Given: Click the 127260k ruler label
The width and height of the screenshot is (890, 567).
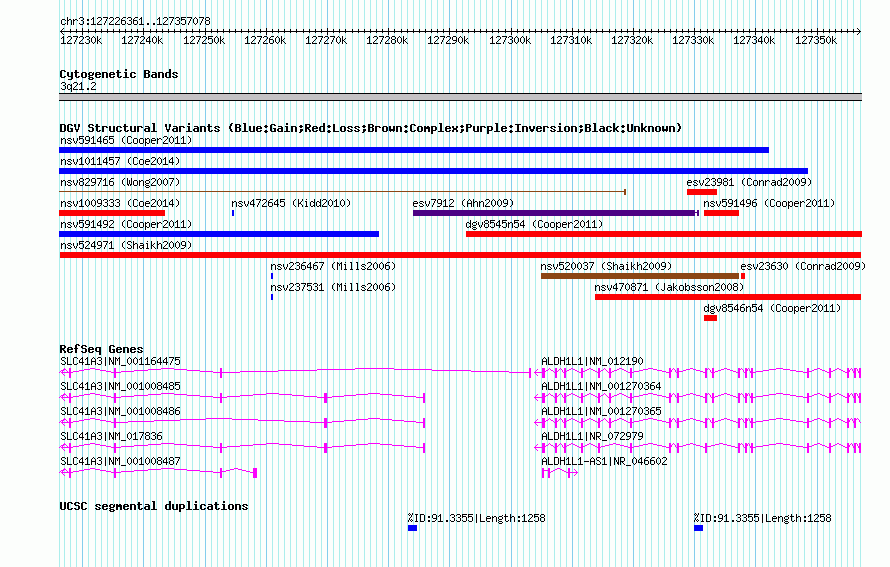Looking at the screenshot, I should pyautogui.click(x=265, y=41).
